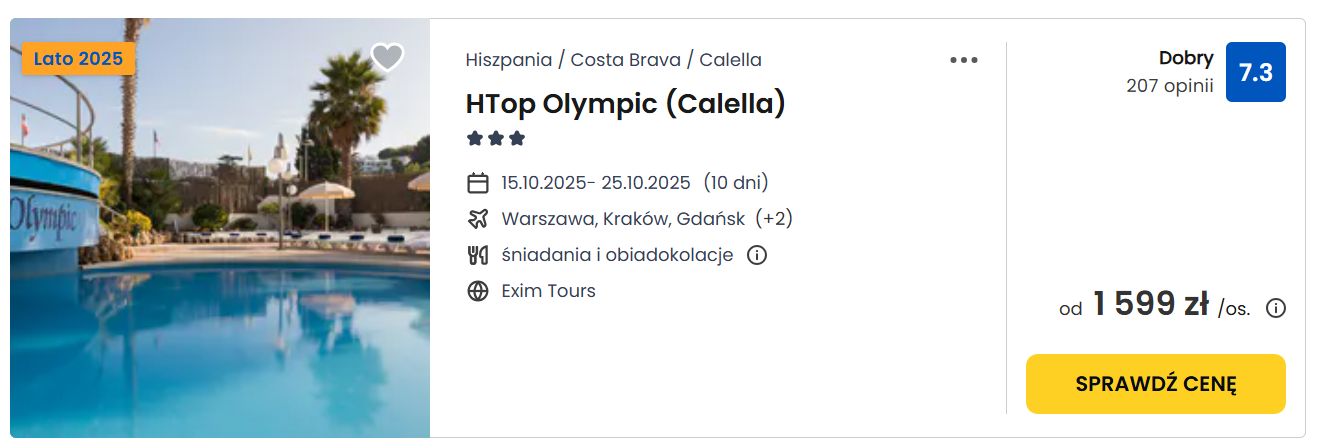Open the three-dots more options menu
This screenshot has height=448, width=1317.
[x=964, y=60]
